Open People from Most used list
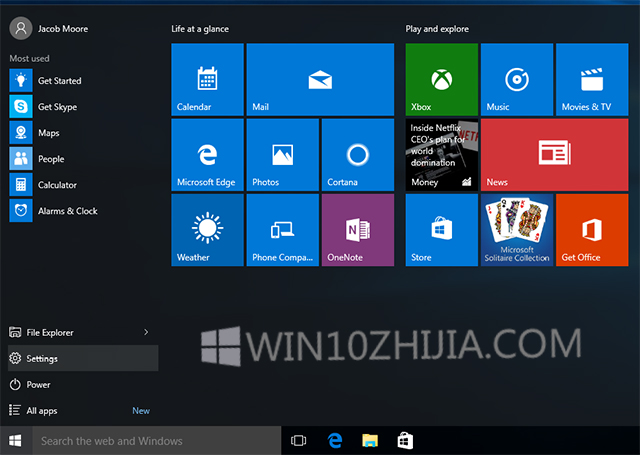The image size is (640, 455). [x=83, y=159]
